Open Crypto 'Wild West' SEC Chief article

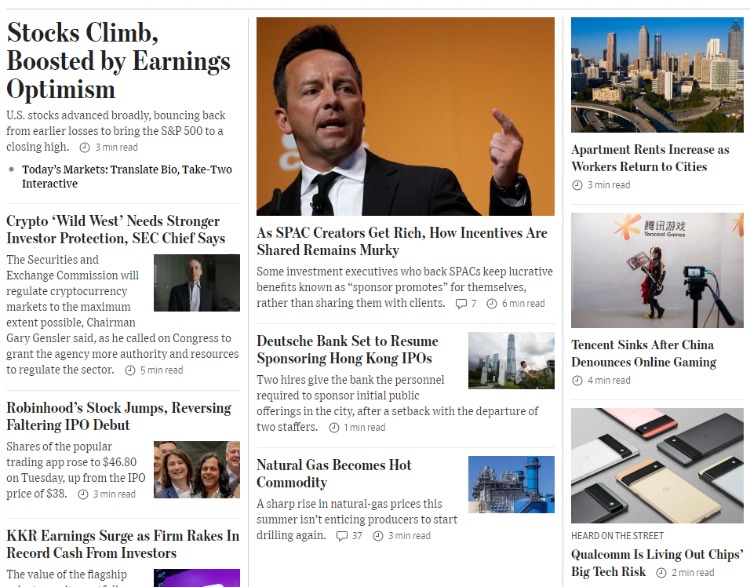tap(116, 230)
